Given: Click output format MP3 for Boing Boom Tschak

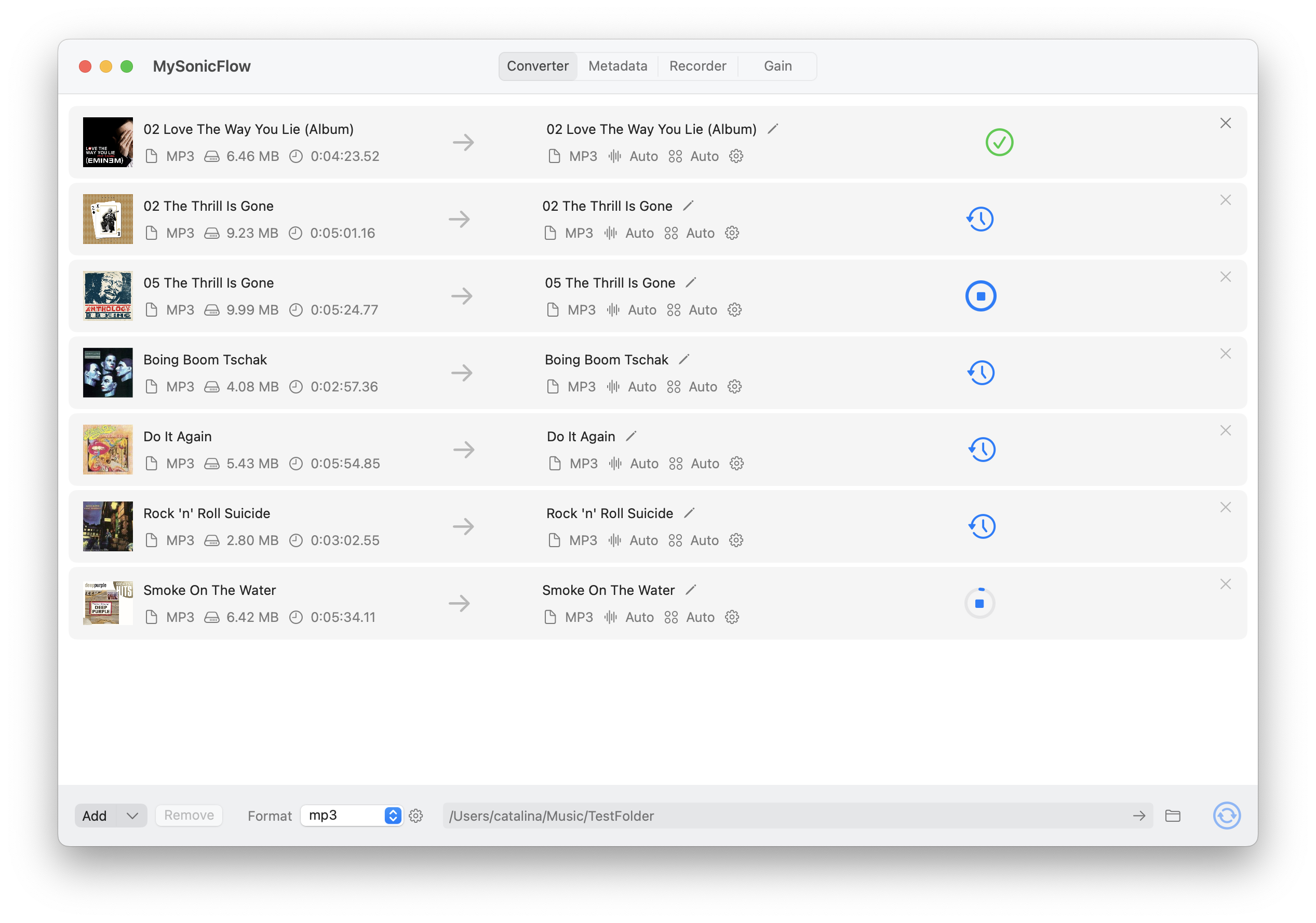Looking at the screenshot, I should pos(581,387).
